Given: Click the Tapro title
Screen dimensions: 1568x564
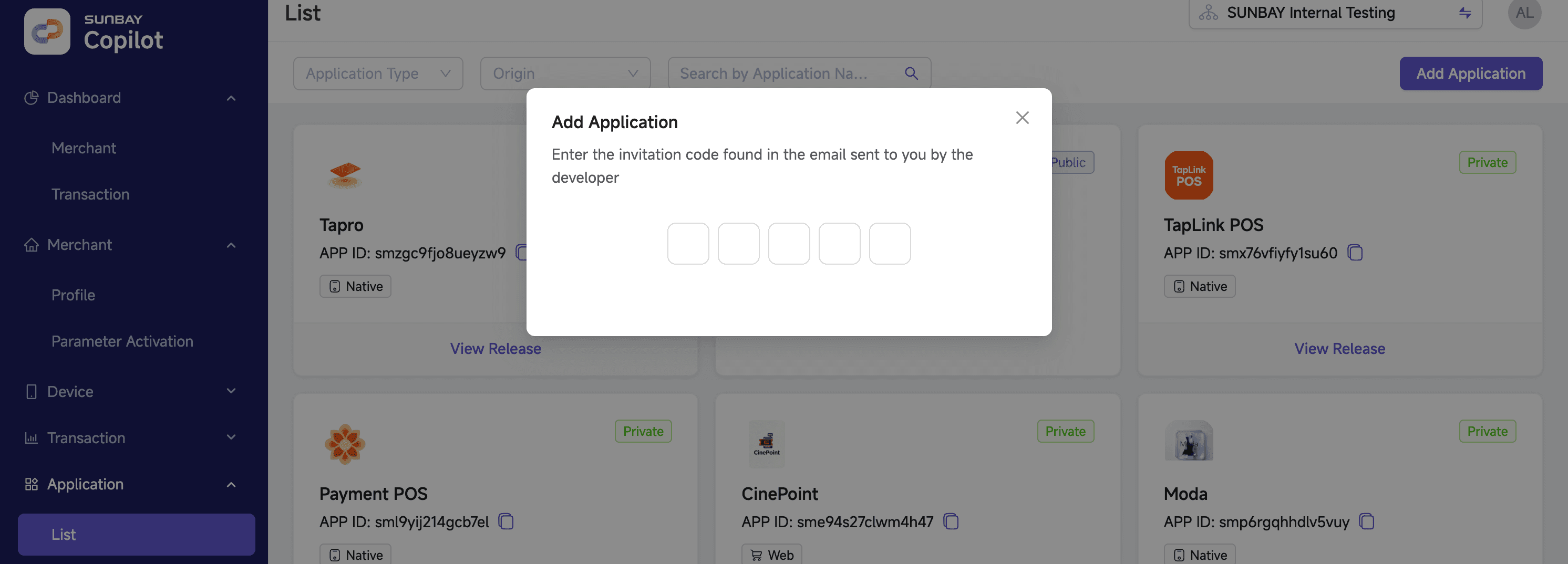Looking at the screenshot, I should point(341,225).
